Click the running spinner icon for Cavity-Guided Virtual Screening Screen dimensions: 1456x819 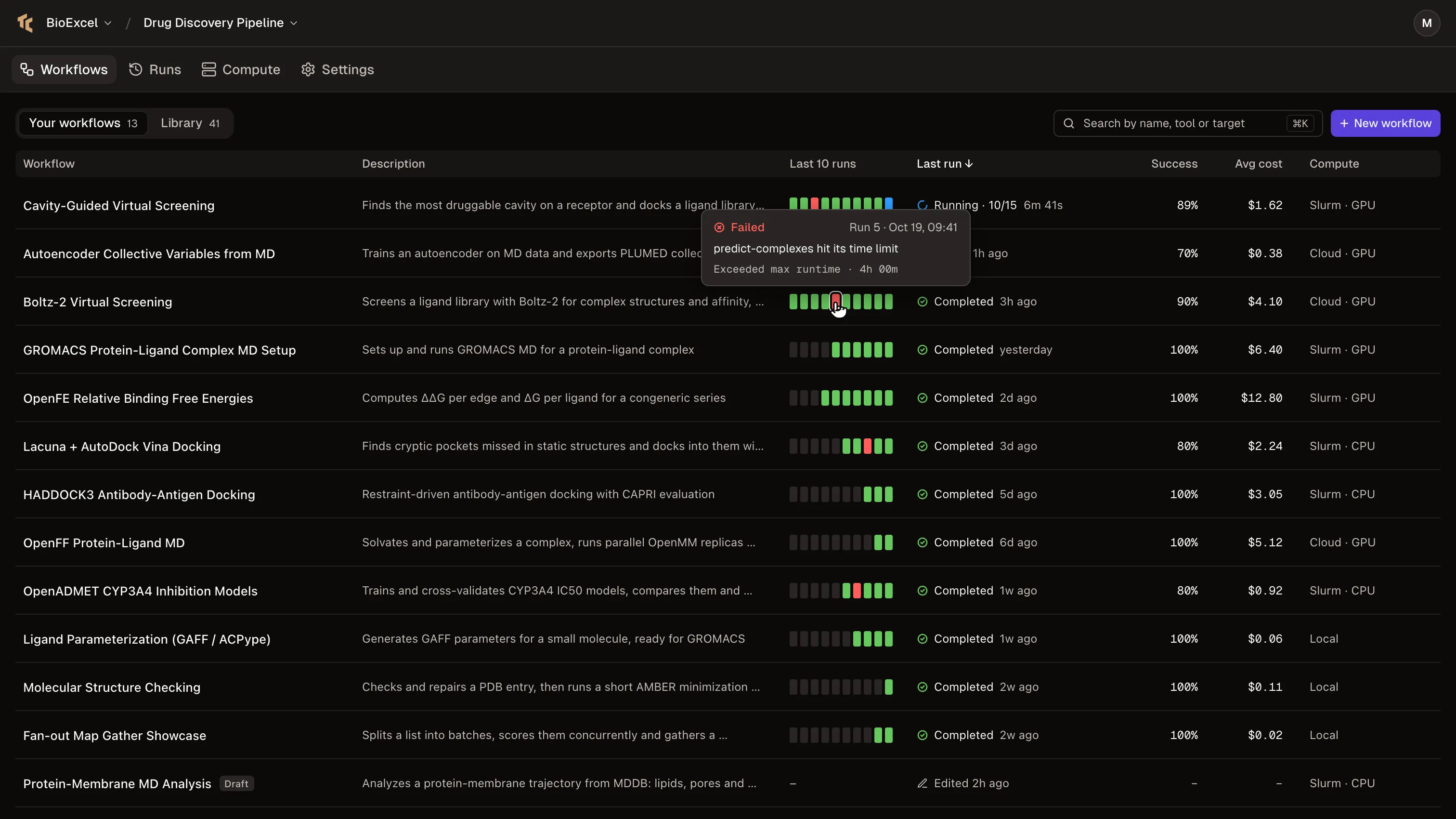(923, 205)
